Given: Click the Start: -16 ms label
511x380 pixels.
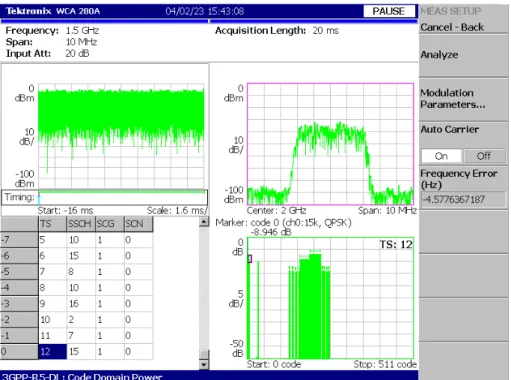Looking at the screenshot, I should 65,211.
